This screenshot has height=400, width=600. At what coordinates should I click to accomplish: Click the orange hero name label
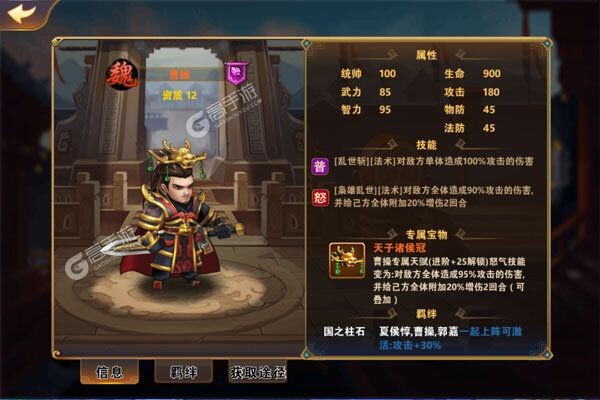click(x=179, y=75)
